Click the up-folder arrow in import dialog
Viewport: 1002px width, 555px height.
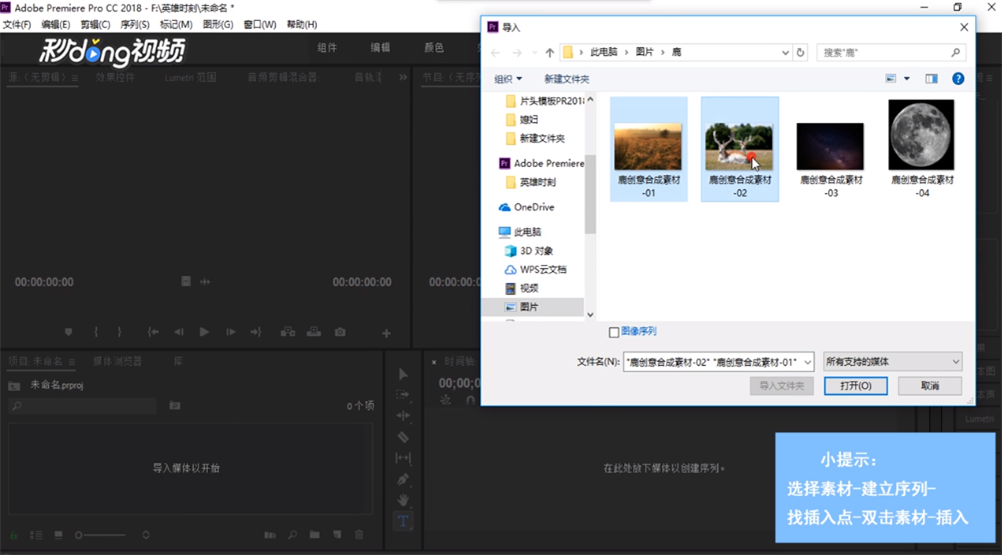click(550, 52)
